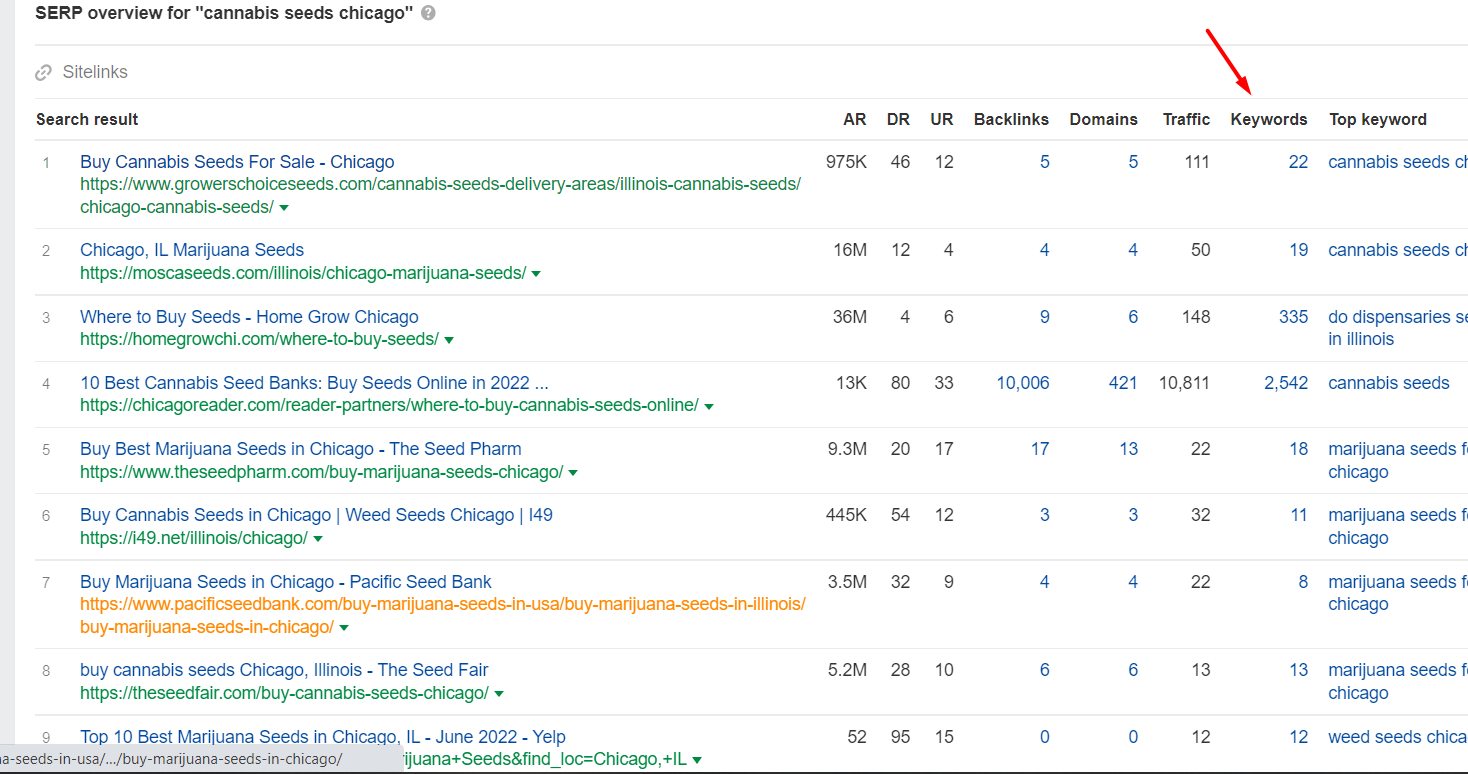Viewport: 1468px width, 774px height.
Task: Expand URL dropdown for pacificseedbank.com result
Action: [x=344, y=628]
